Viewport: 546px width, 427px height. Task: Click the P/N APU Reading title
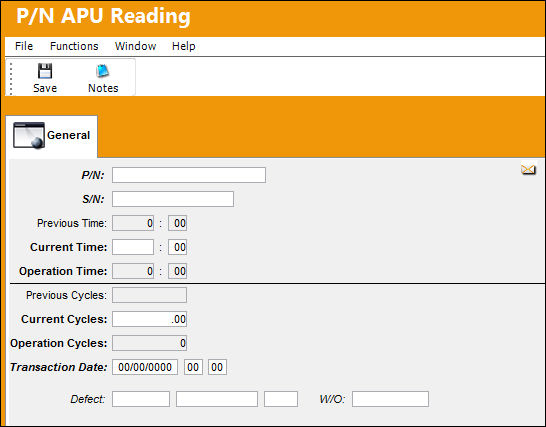tap(103, 16)
